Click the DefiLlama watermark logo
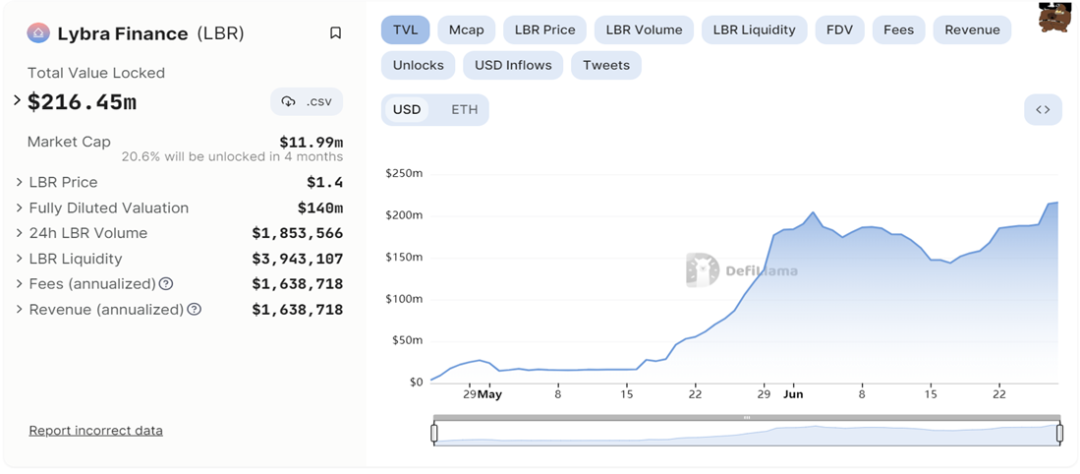 pyautogui.click(x=702, y=270)
